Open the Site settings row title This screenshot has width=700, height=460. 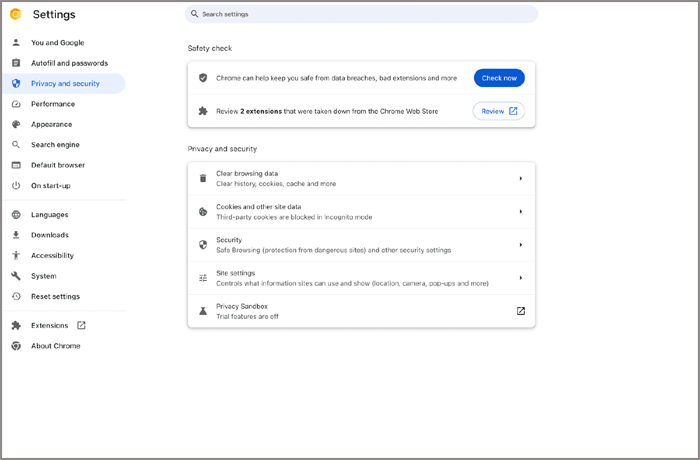[x=236, y=273]
